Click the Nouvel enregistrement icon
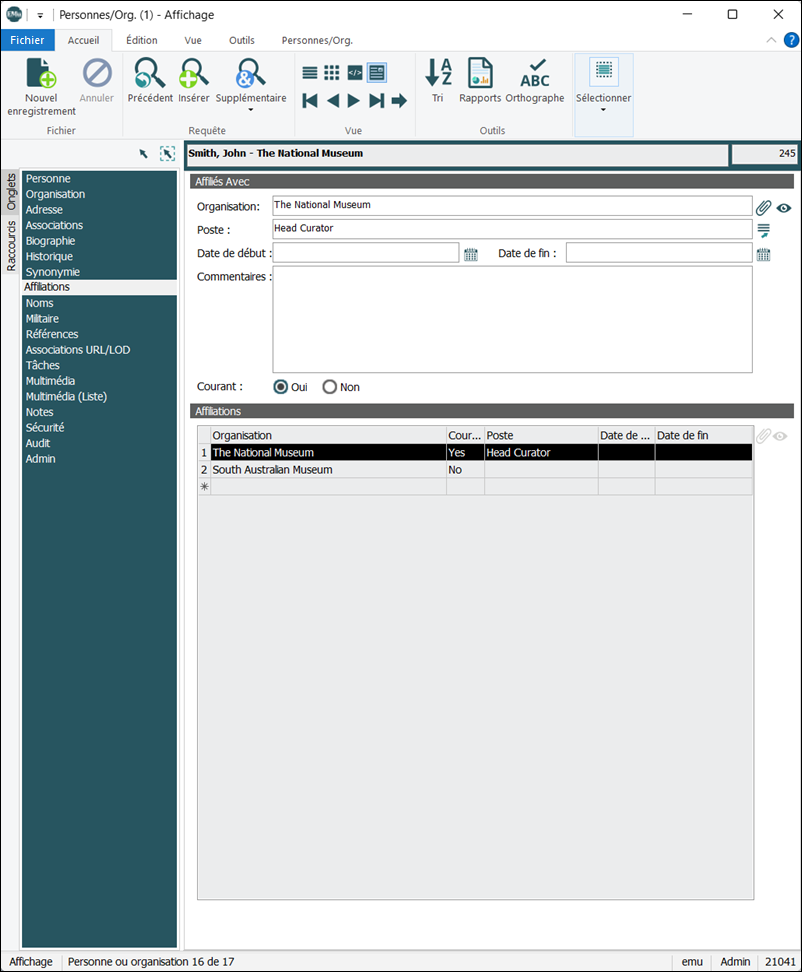This screenshot has width=802, height=972. point(41,73)
